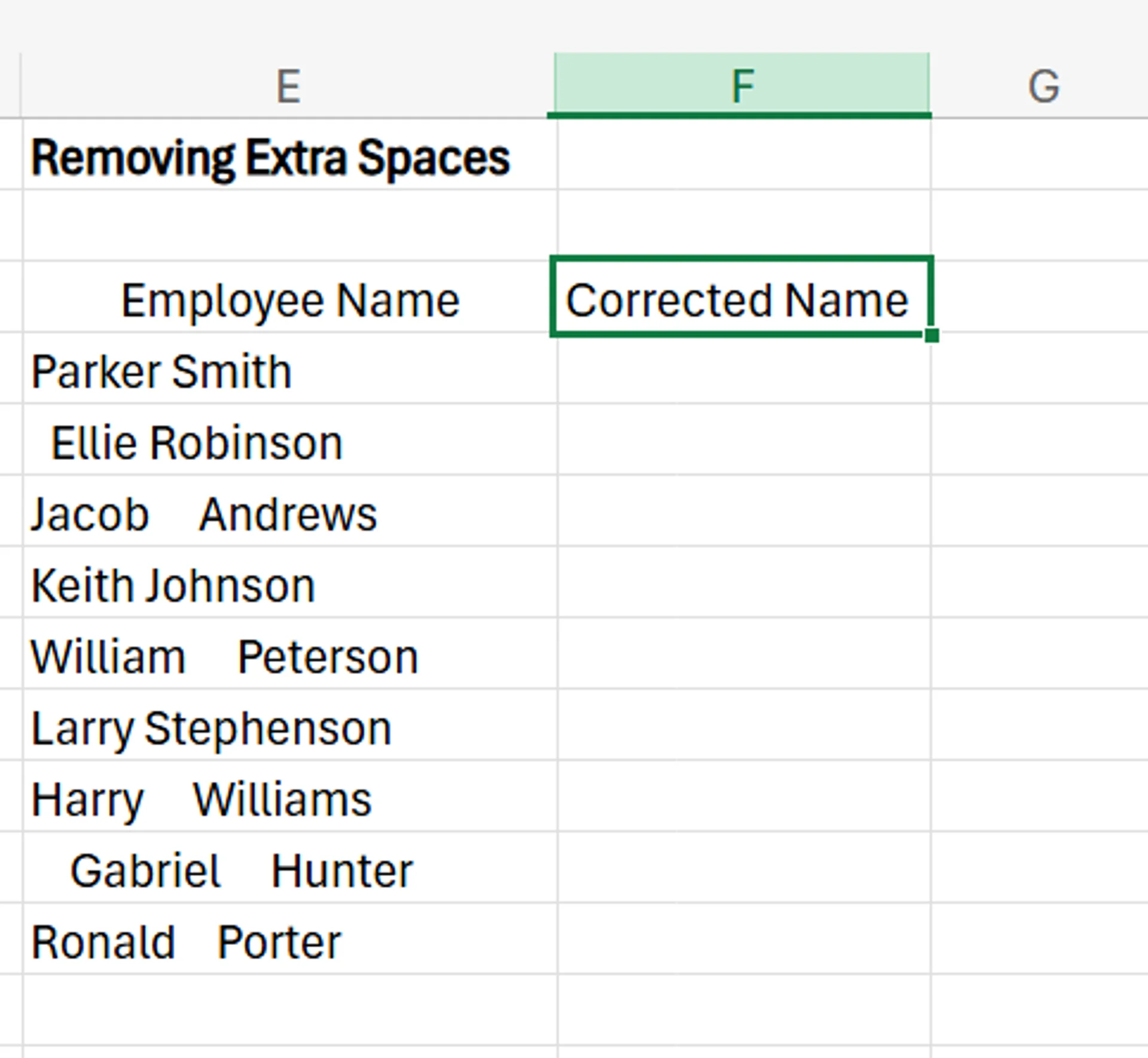This screenshot has height=1058, width=1148.
Task: Click the cell containing Parker Smith
Action: [287, 371]
